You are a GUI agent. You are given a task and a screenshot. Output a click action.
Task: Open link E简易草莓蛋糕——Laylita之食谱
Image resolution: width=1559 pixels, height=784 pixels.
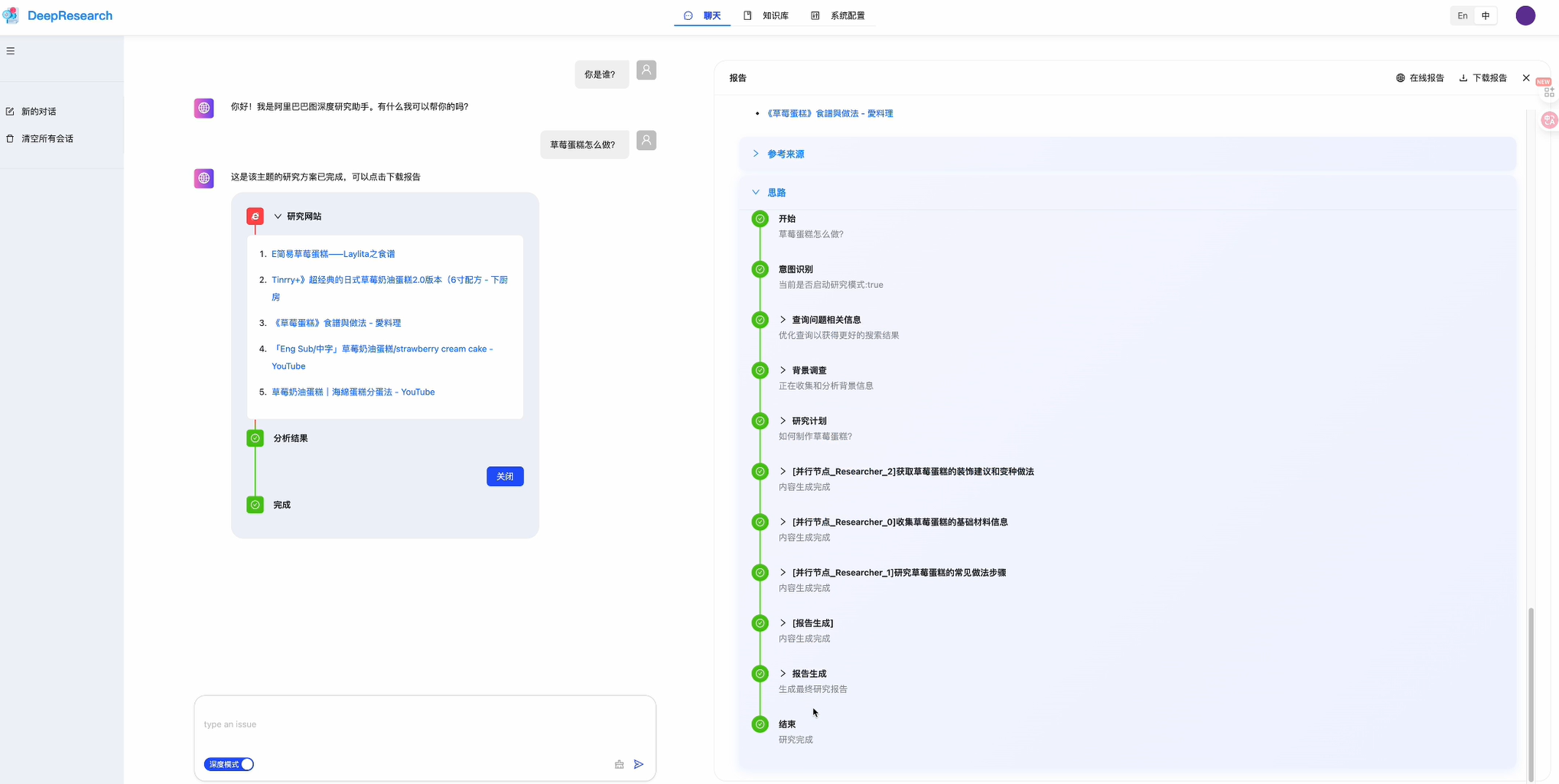(x=334, y=254)
